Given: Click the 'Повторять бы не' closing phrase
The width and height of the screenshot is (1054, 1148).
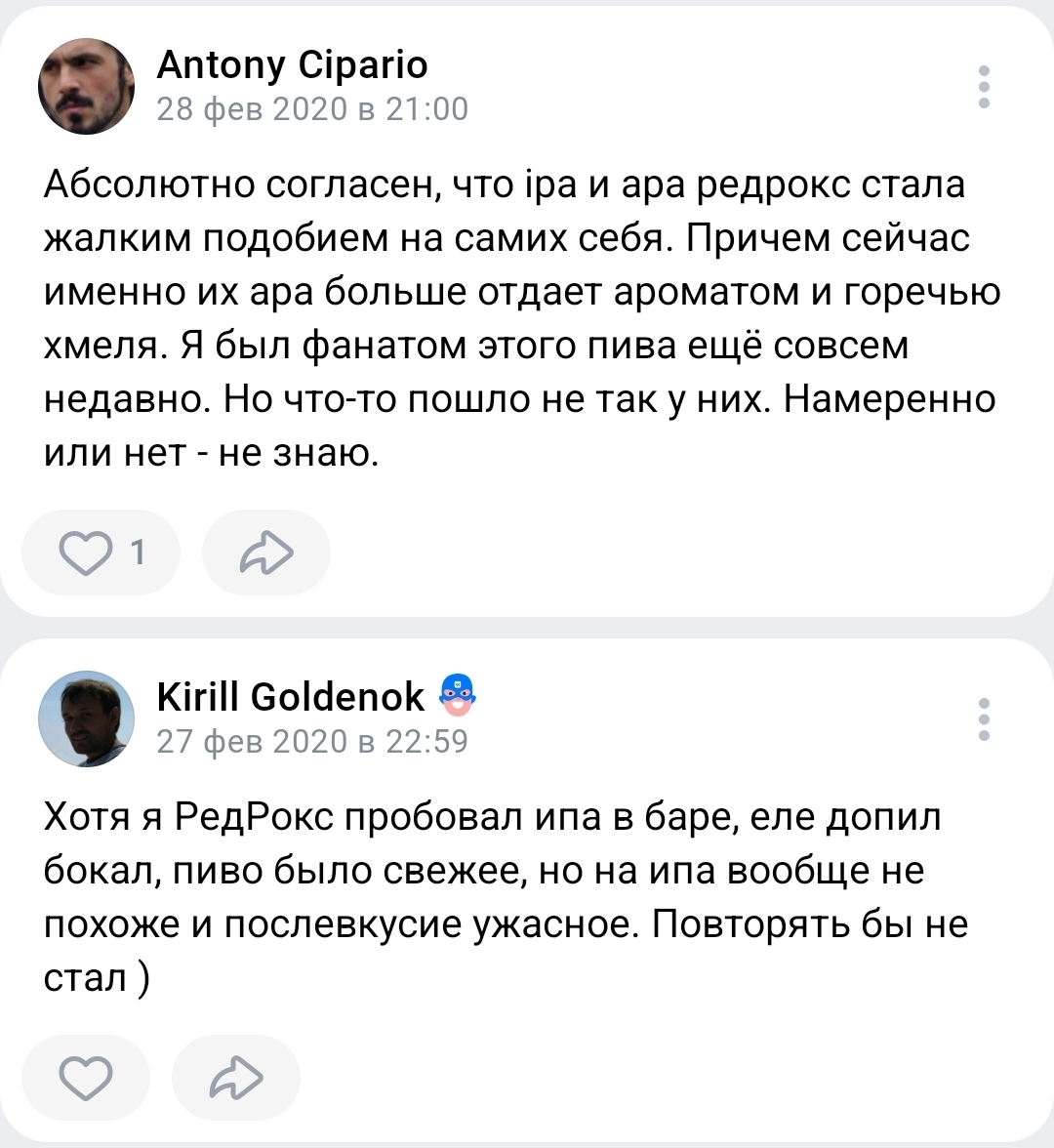Looking at the screenshot, I should (810, 924).
